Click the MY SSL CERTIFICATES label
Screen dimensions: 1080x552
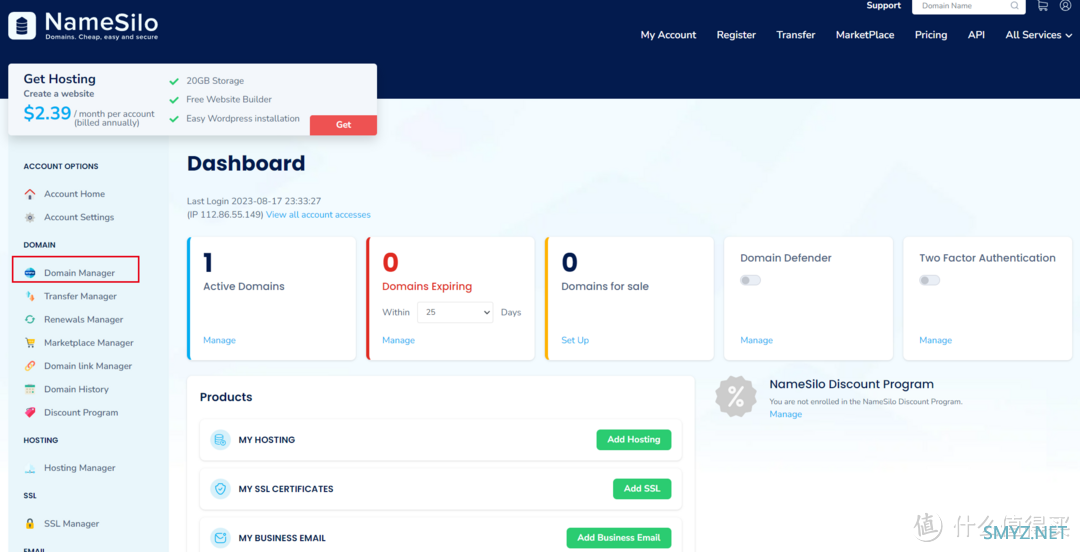coord(286,489)
